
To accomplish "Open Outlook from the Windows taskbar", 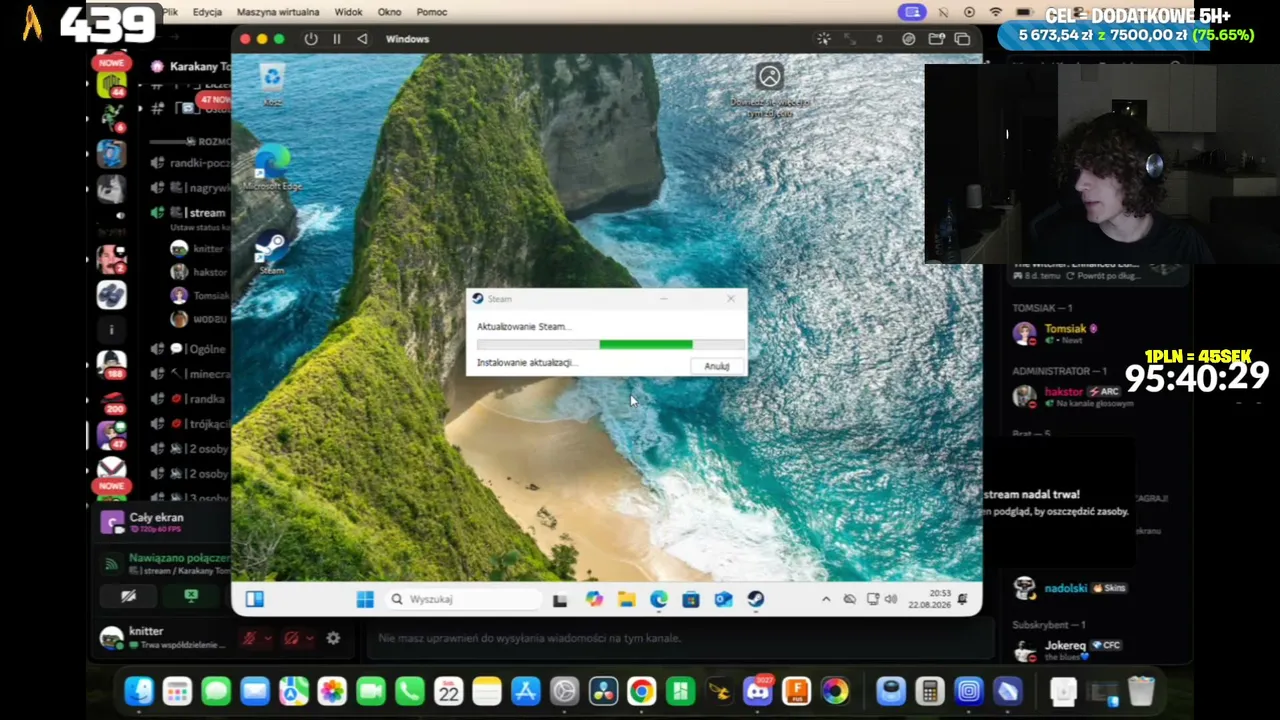I will tap(723, 599).
